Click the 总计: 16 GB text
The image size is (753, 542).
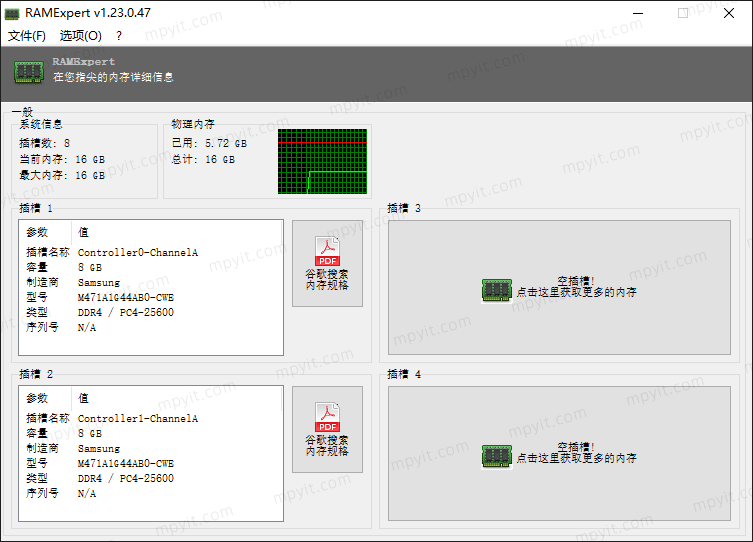coord(204,159)
